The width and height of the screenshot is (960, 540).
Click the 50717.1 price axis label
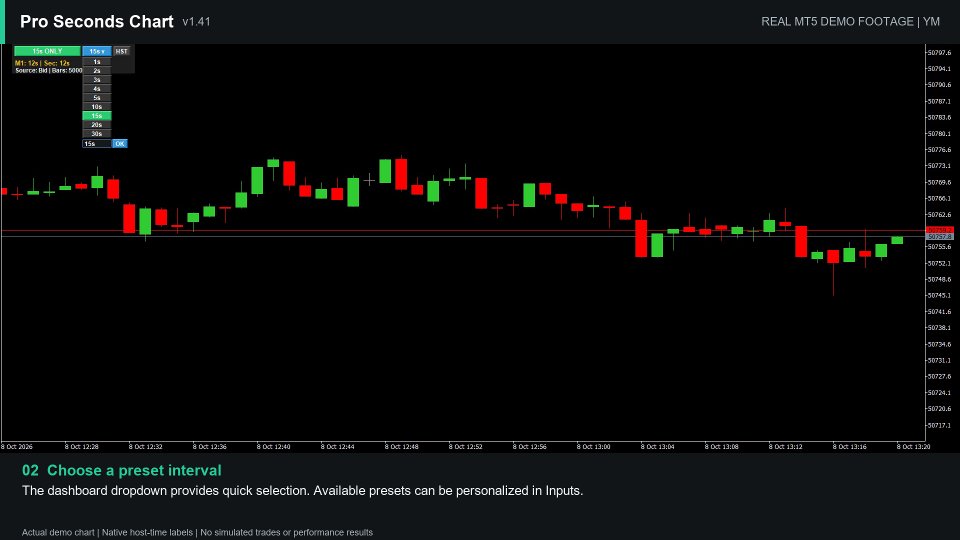pyautogui.click(x=940, y=425)
